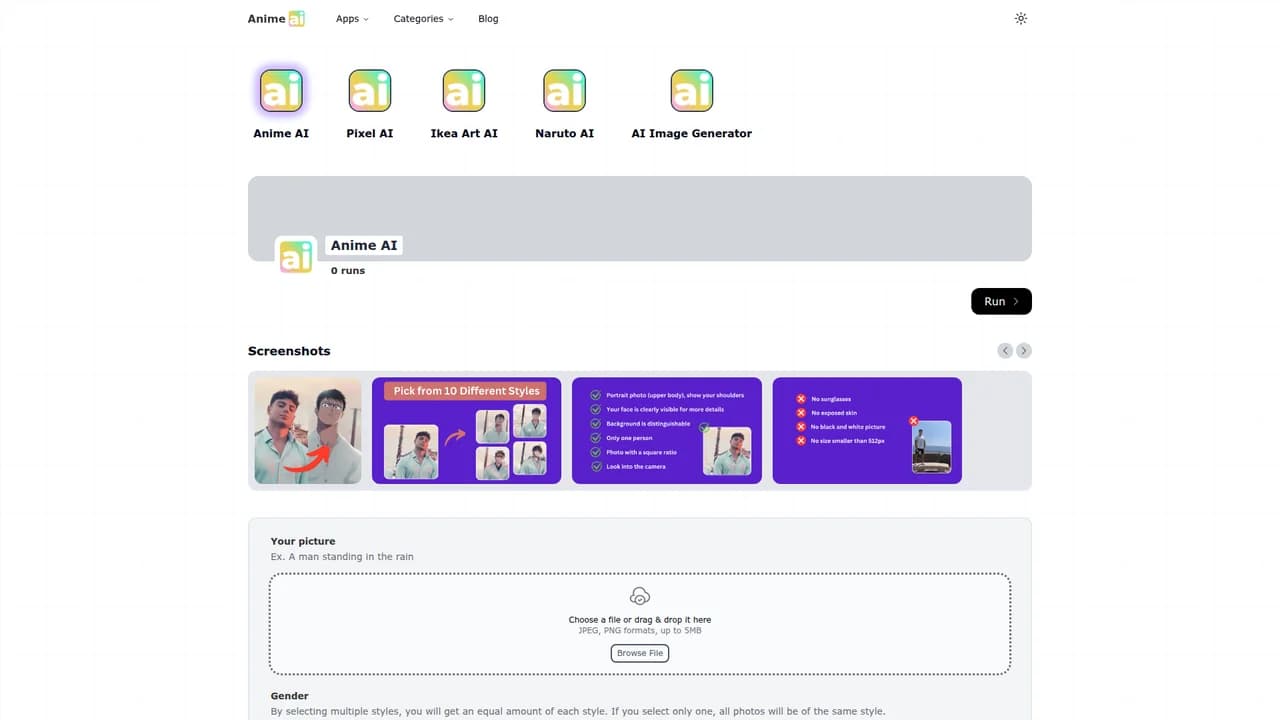Go to next screenshot with right chevron
The height and width of the screenshot is (720, 1280).
(x=1024, y=351)
